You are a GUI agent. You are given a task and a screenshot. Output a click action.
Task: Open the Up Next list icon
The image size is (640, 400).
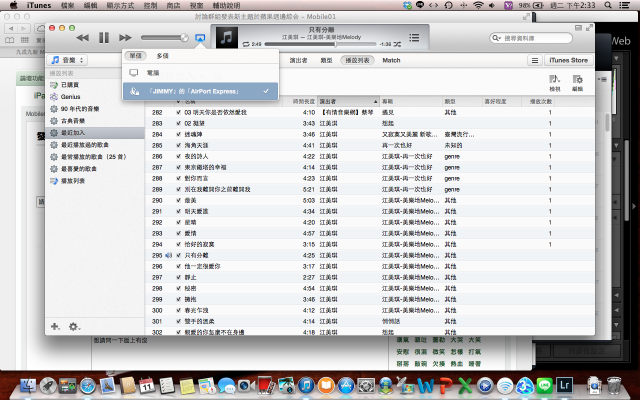point(414,38)
